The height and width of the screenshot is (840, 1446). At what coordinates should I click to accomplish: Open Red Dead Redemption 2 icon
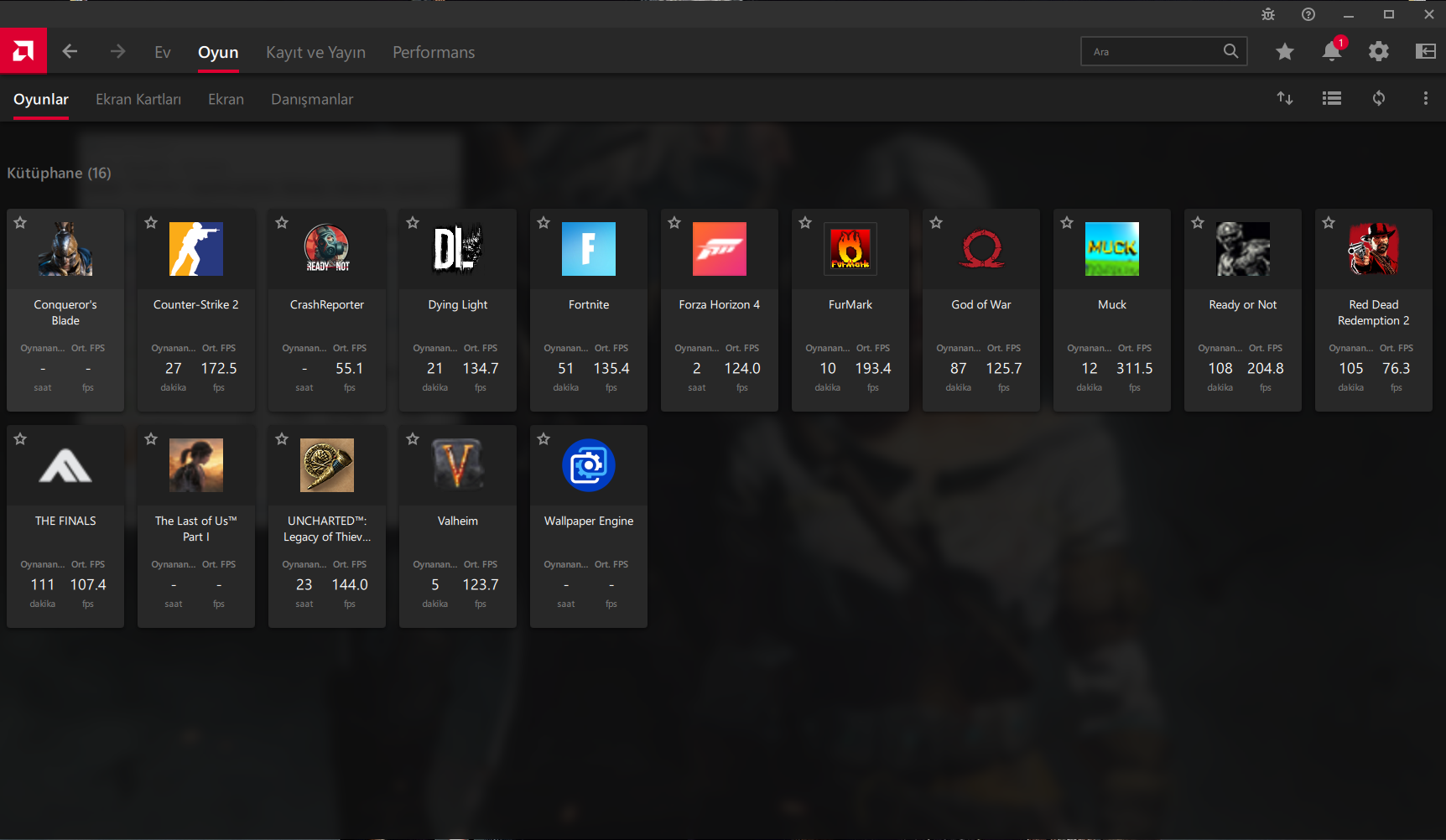click(1374, 249)
